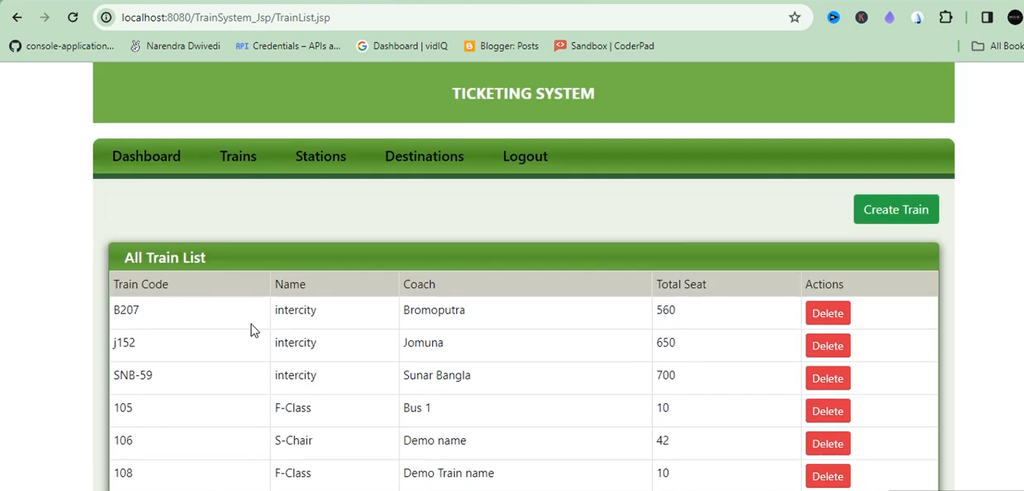Delete the train with code 108
1024x491 pixels.
[x=827, y=476]
